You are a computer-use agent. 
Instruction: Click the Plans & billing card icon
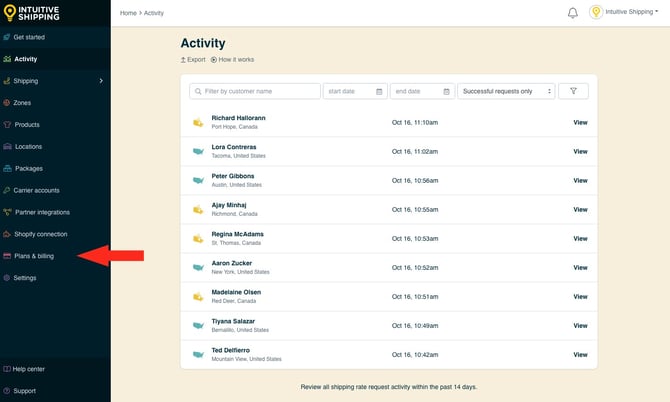pyautogui.click(x=7, y=256)
